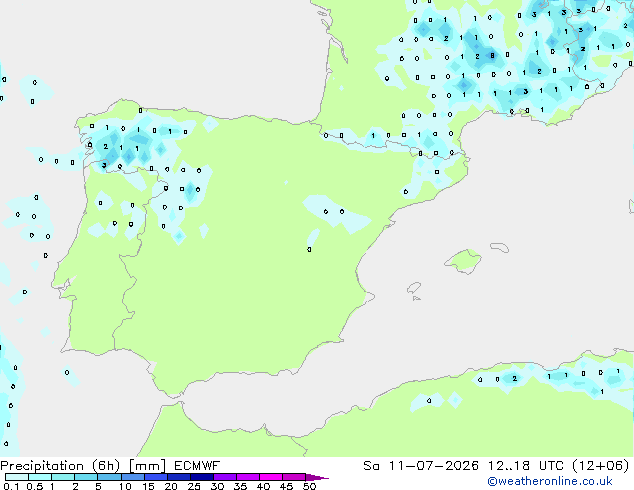Viewport: 634px width, 490px height.
Task: Click the Mallorca island outline
Action: tap(463, 262)
